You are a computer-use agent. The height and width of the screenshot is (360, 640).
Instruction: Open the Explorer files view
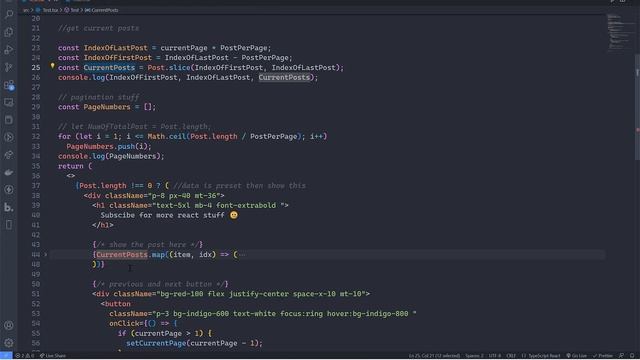9,32
